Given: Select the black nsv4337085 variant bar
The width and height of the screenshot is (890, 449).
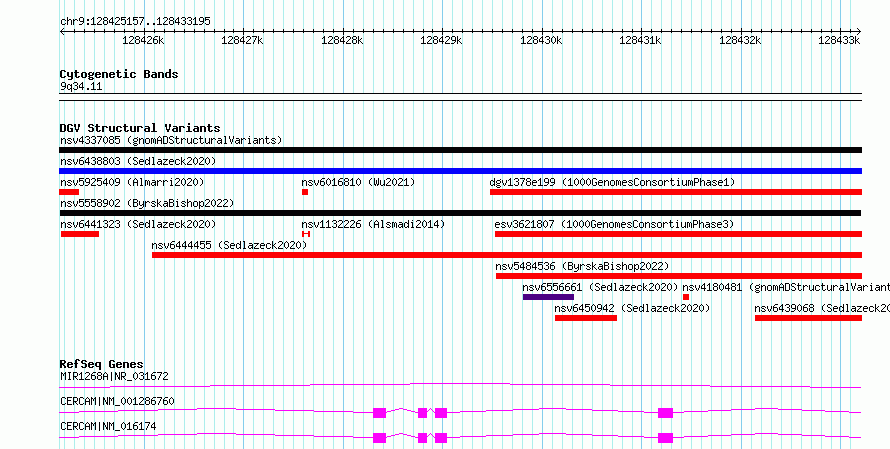Looking at the screenshot, I should coord(460,150).
